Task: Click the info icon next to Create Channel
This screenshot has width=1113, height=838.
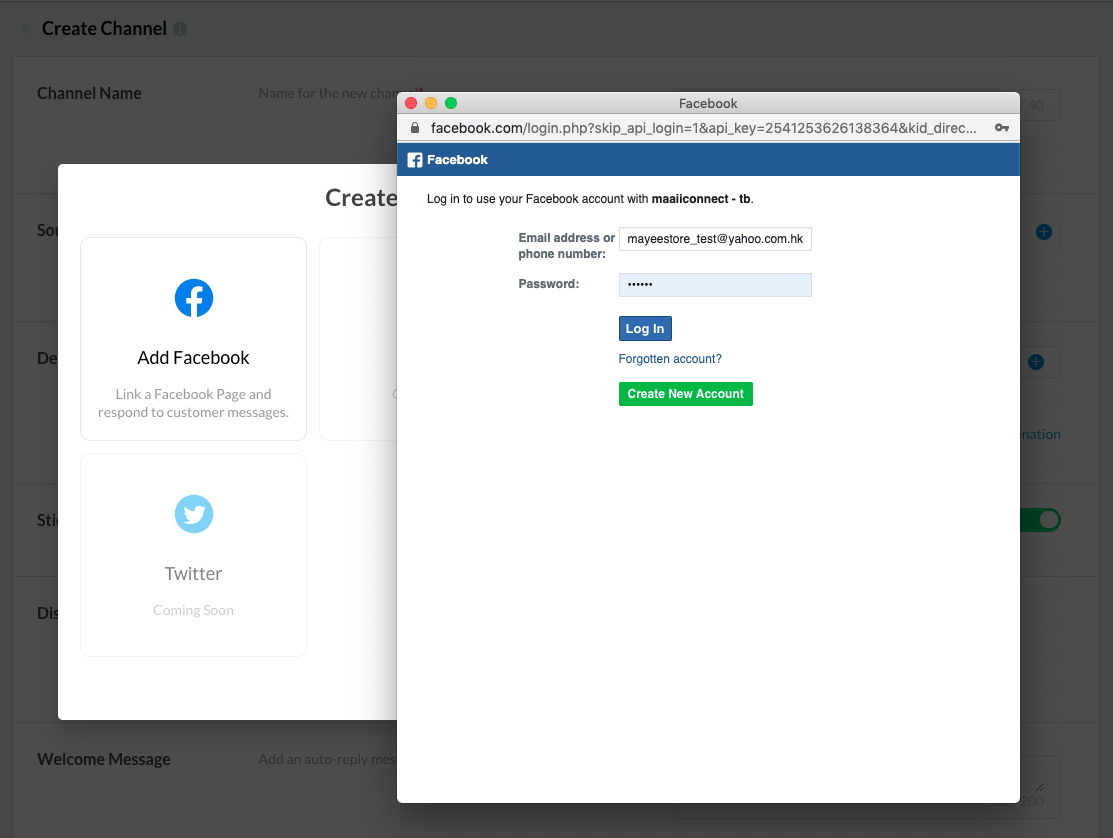Action: (x=180, y=29)
